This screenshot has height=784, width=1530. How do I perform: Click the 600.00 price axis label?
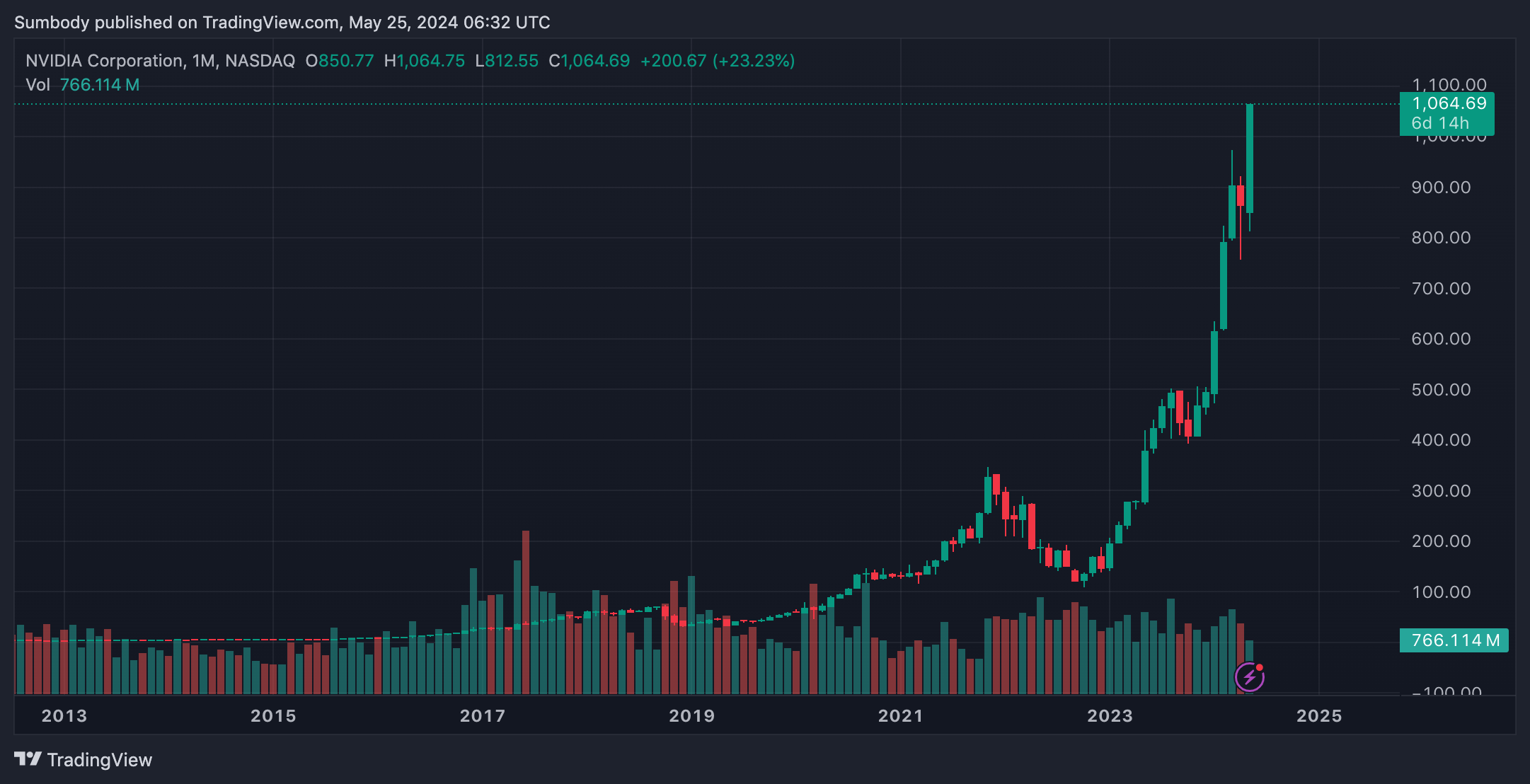pyautogui.click(x=1441, y=339)
